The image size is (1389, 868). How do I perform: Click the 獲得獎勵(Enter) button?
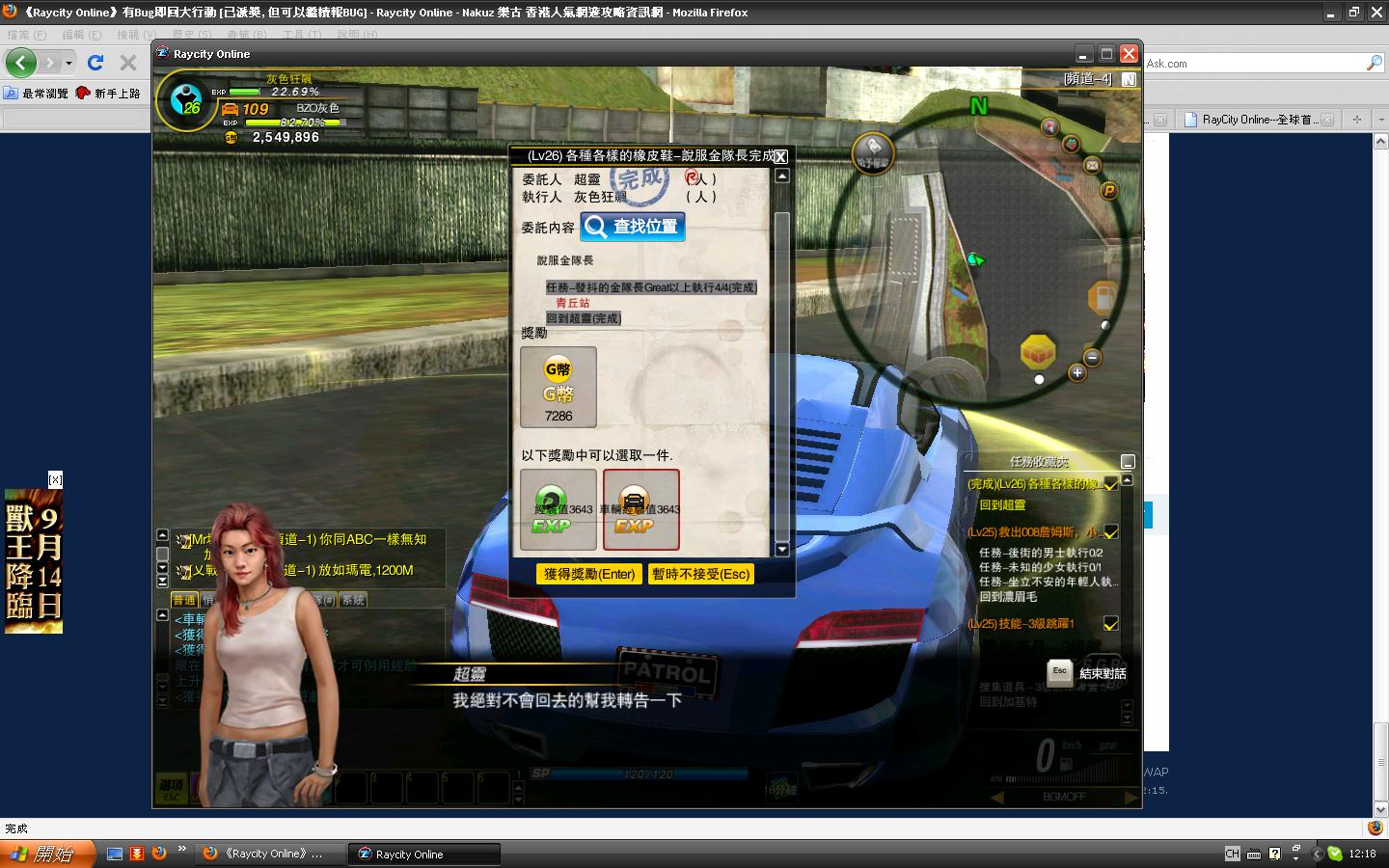click(x=589, y=574)
